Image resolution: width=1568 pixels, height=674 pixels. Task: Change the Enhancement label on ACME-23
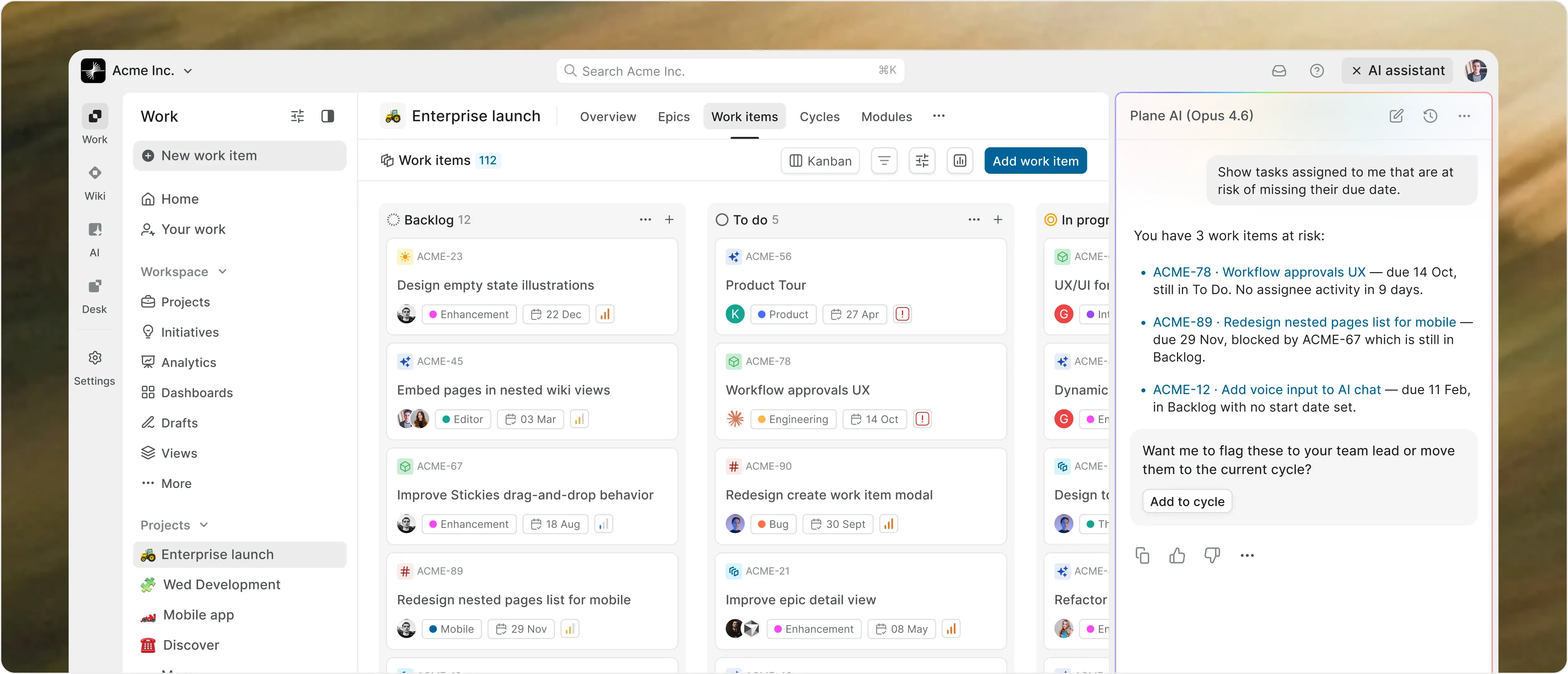pyautogui.click(x=469, y=315)
